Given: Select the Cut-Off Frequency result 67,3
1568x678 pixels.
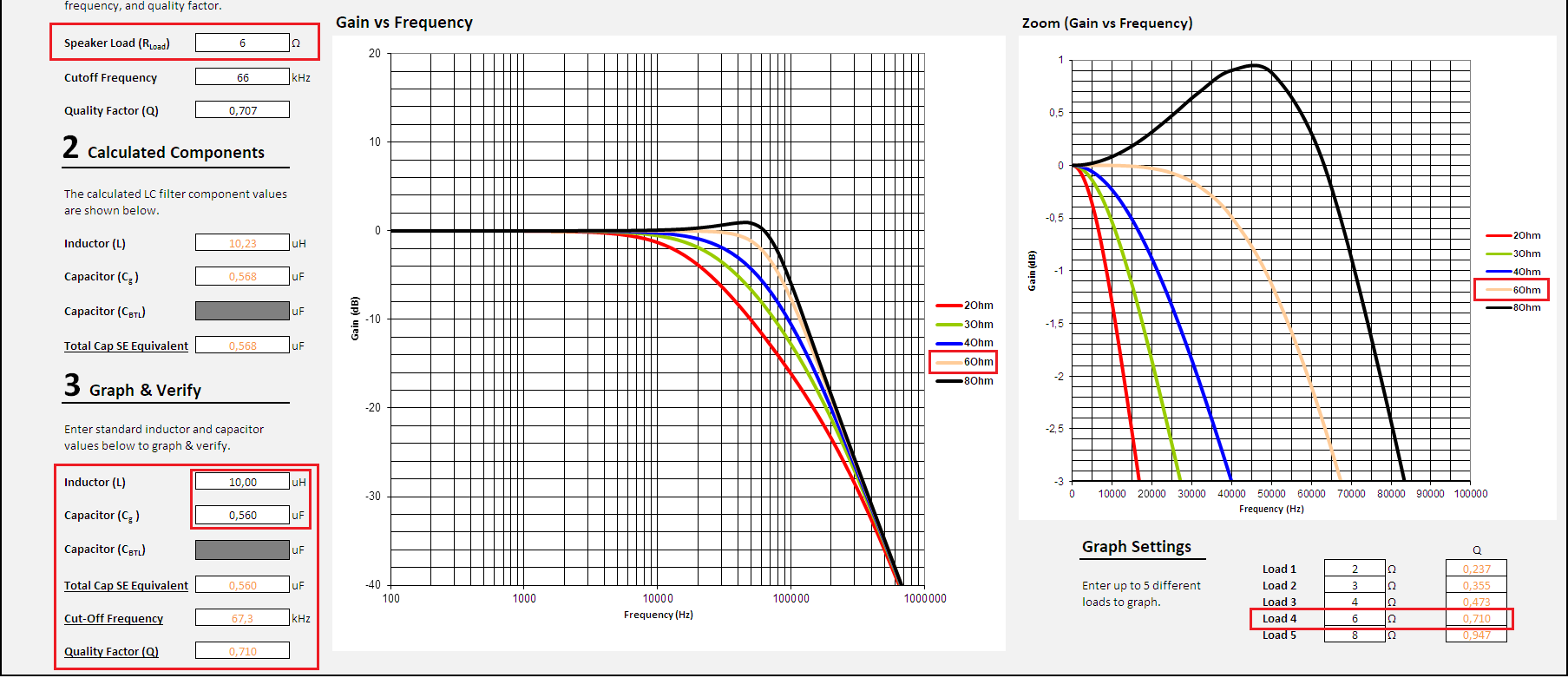Looking at the screenshot, I should point(242,619).
